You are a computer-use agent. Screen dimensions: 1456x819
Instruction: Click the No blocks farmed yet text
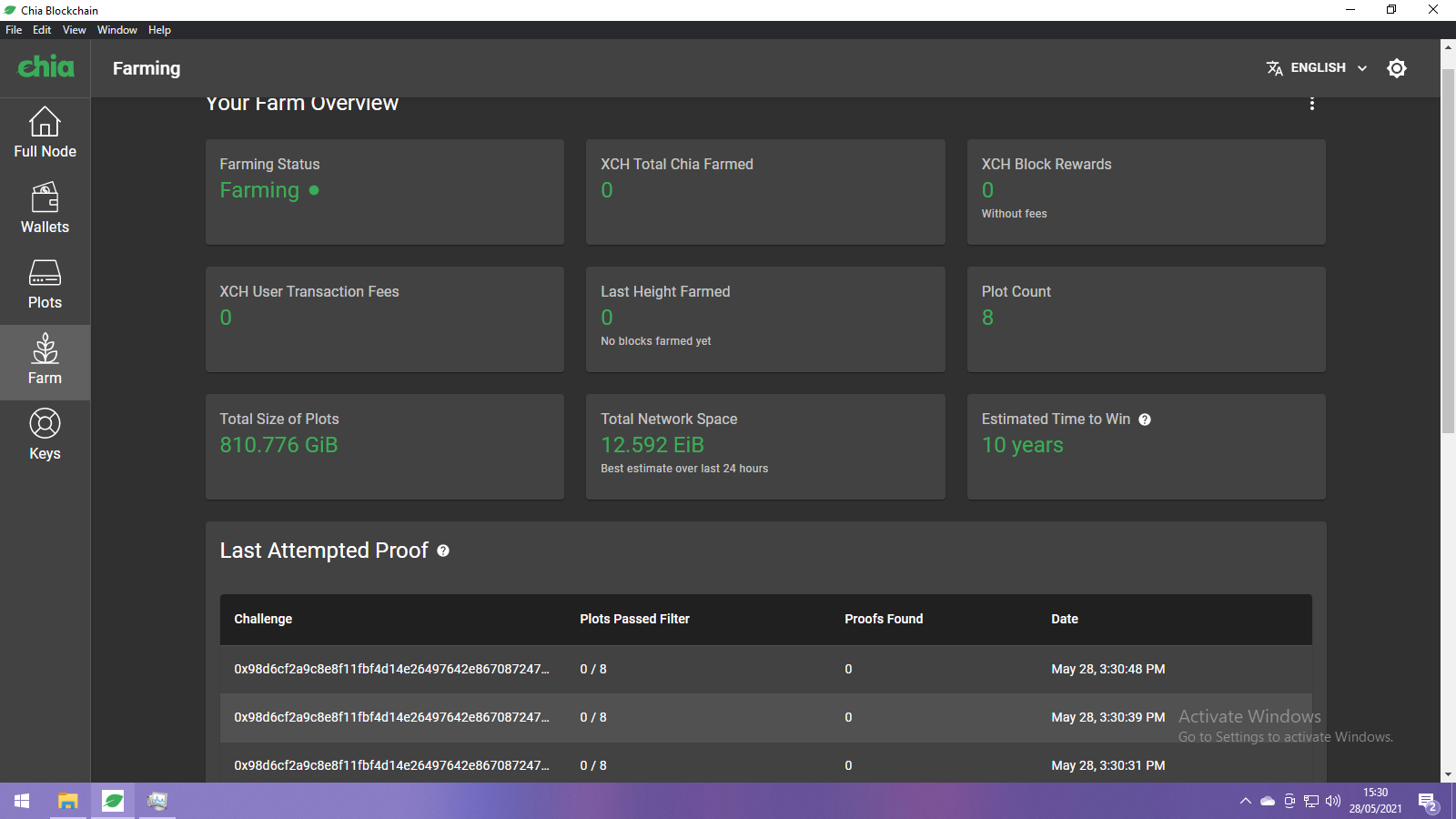pyautogui.click(x=656, y=341)
